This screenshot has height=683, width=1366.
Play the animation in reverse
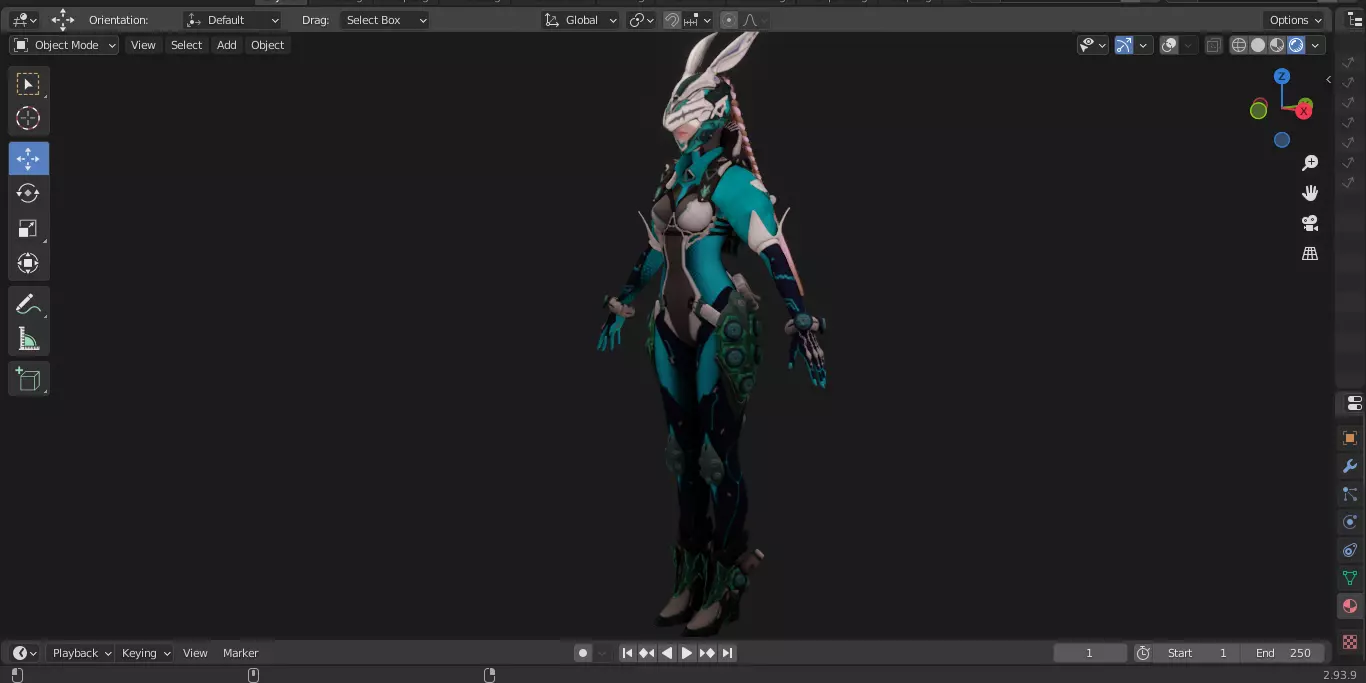[667, 653]
